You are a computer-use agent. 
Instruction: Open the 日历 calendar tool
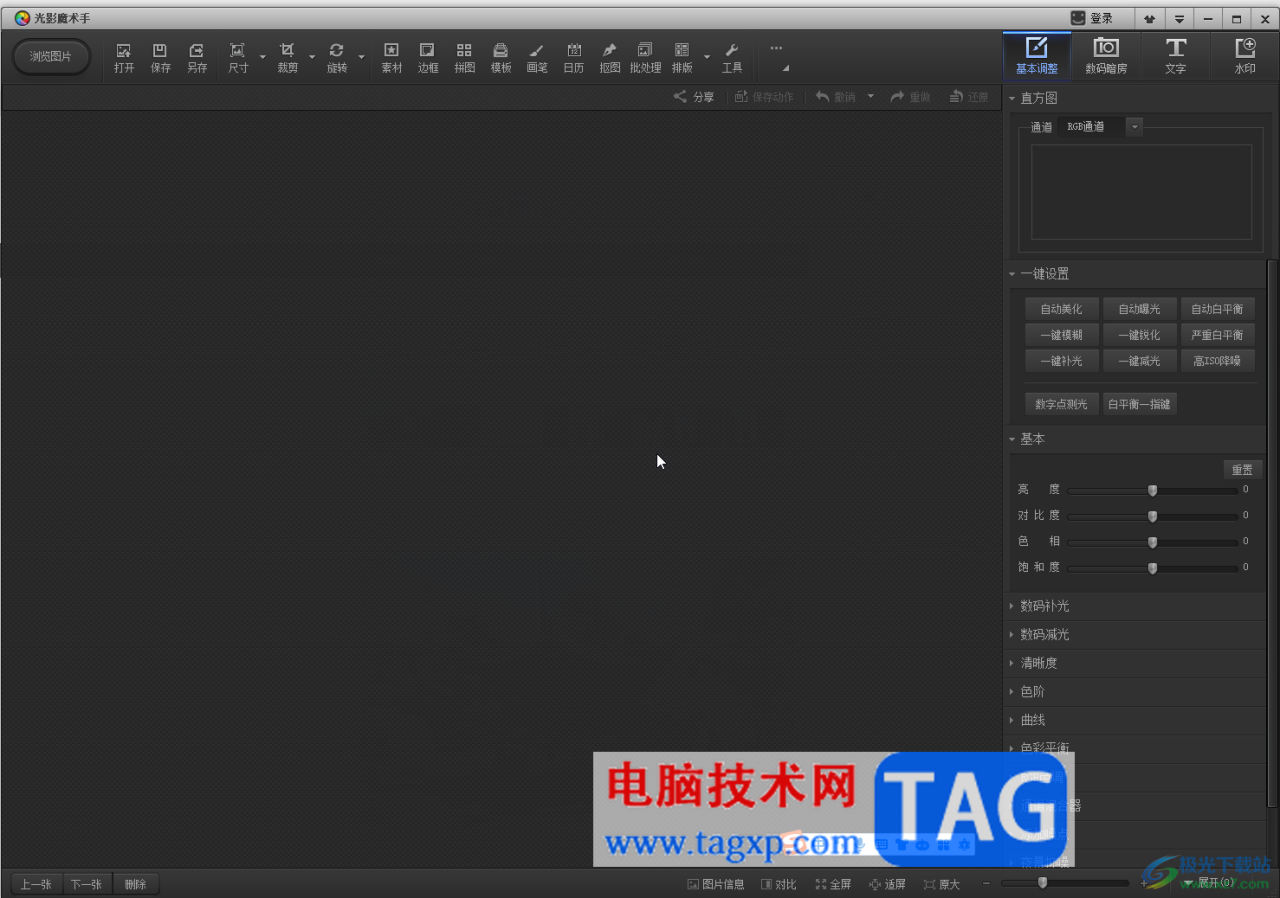[573, 57]
